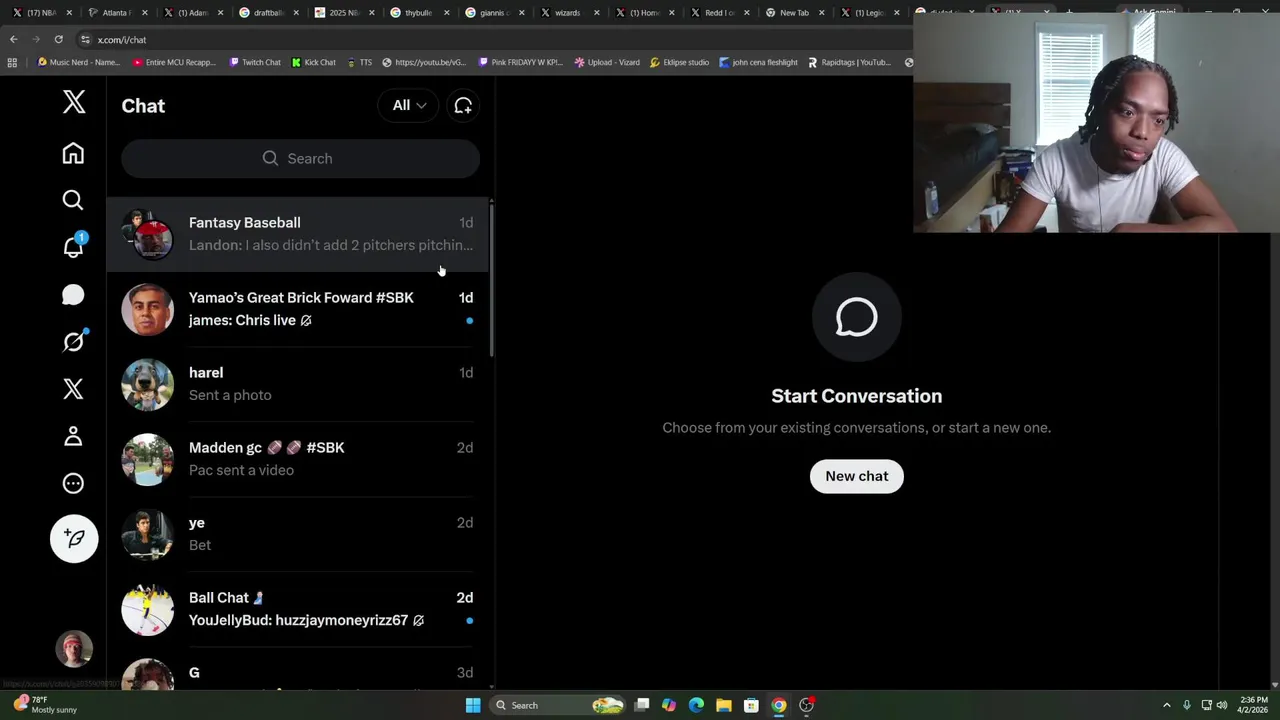Open the Fantasy Baseball conversation
1280x720 pixels.
pyautogui.click(x=297, y=234)
